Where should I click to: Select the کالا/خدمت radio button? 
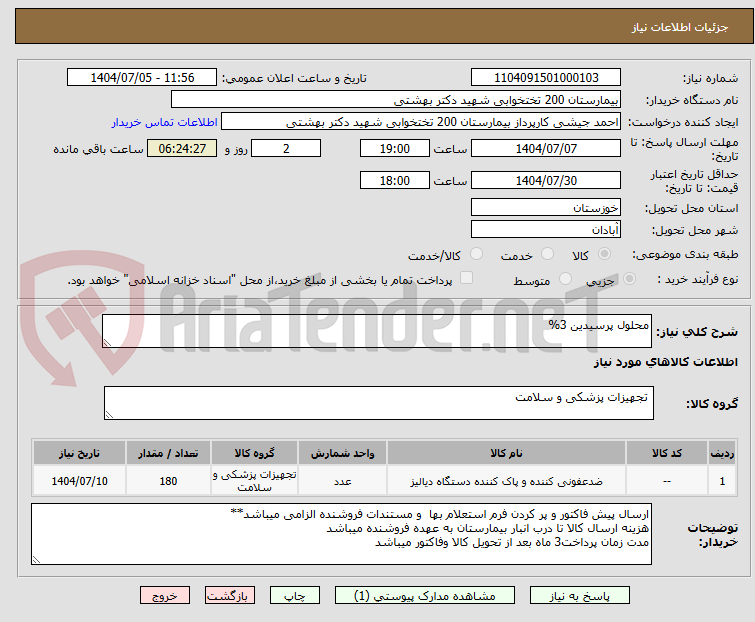click(476, 254)
